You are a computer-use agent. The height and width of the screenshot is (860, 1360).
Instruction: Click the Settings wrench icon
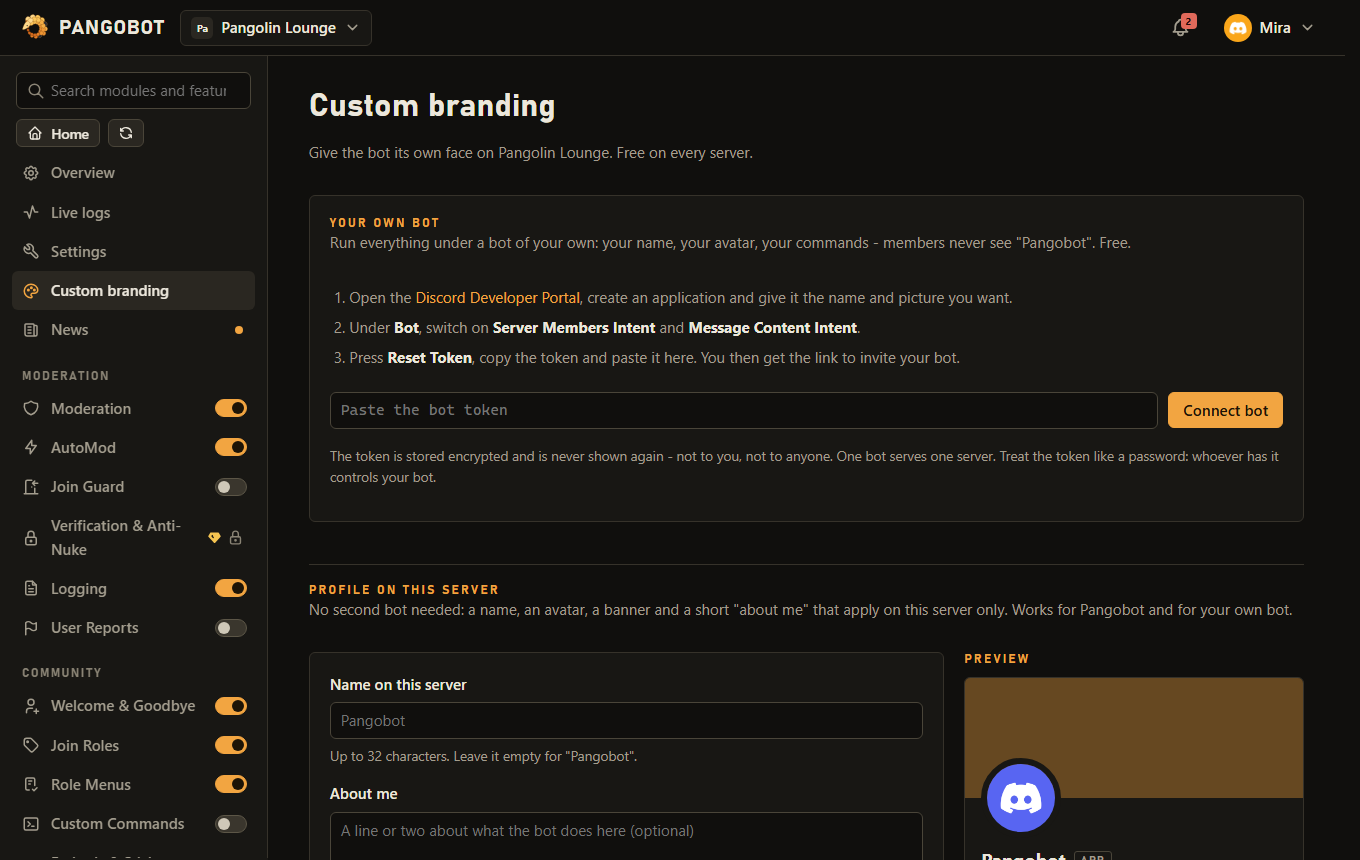[x=31, y=252]
